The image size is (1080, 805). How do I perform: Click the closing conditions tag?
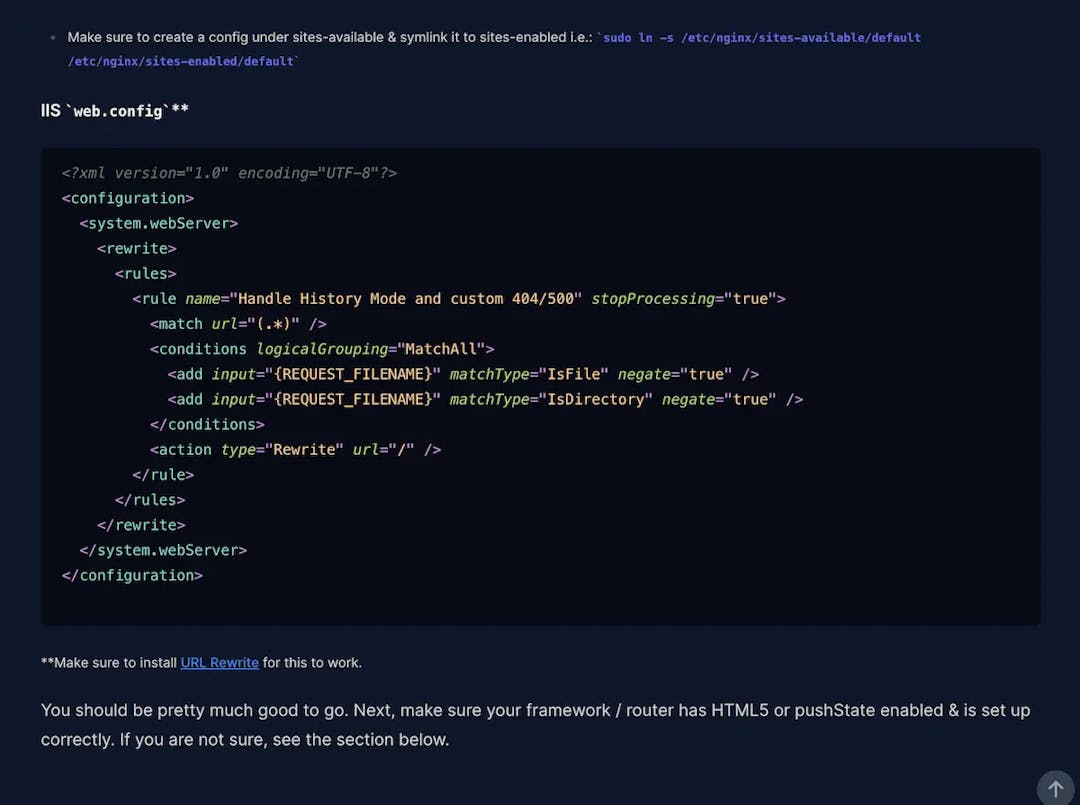coord(207,424)
